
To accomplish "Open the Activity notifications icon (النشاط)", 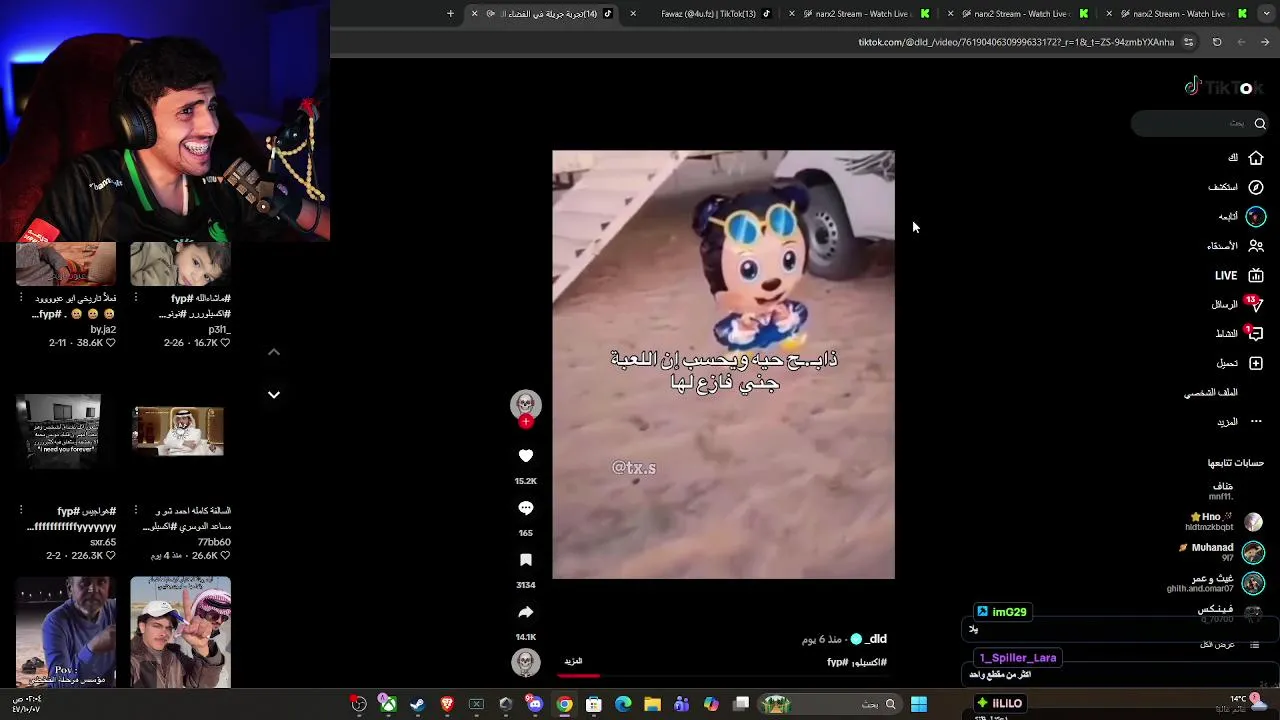I will click(x=1256, y=334).
